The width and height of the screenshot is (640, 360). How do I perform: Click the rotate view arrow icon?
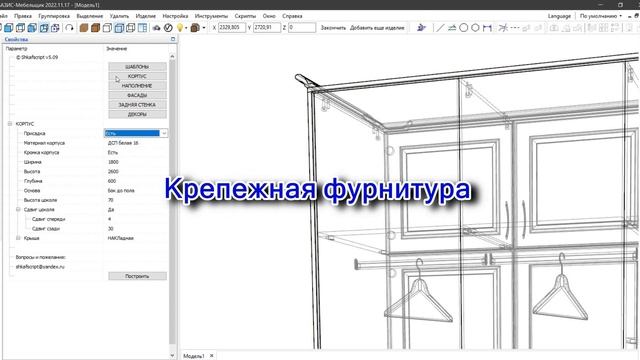point(69,28)
